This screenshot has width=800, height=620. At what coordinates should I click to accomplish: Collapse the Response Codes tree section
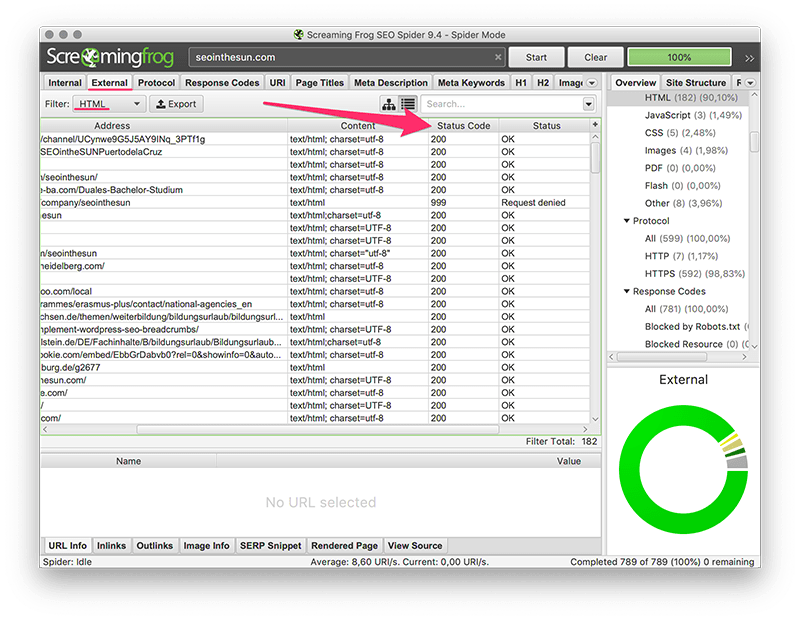(627, 291)
